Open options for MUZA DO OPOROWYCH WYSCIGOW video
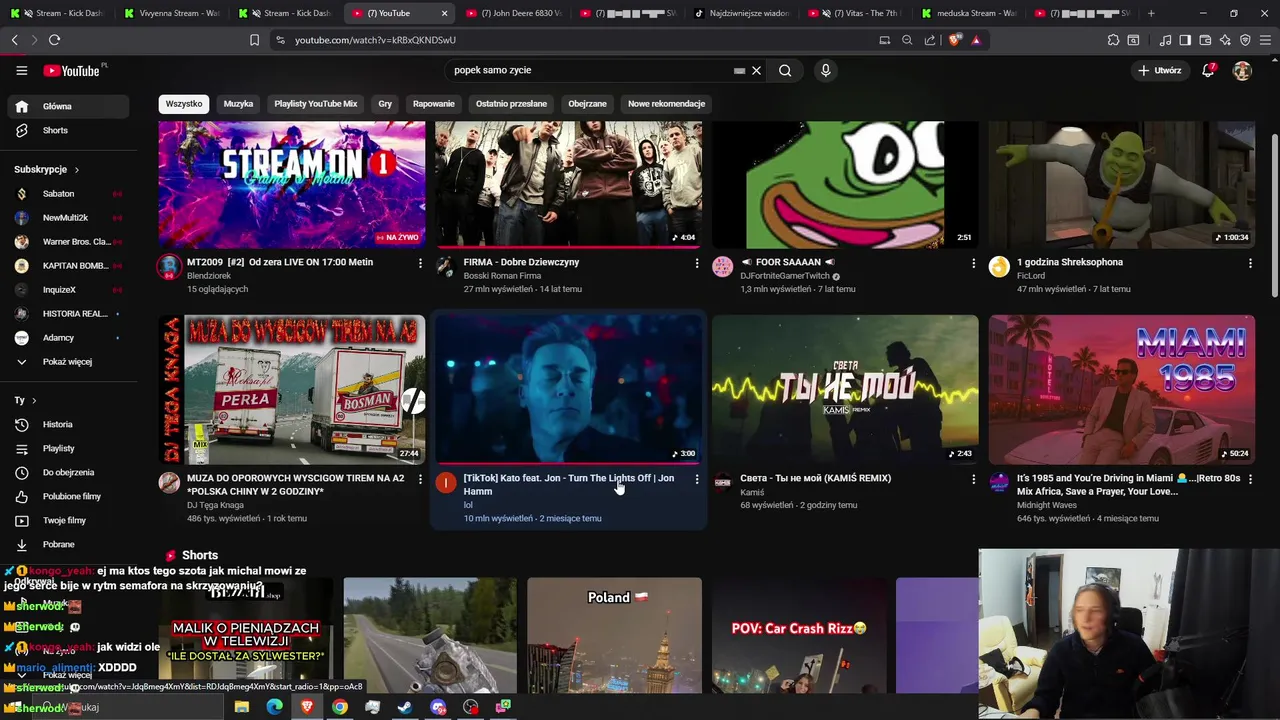Image resolution: width=1280 pixels, height=720 pixels. (420, 479)
